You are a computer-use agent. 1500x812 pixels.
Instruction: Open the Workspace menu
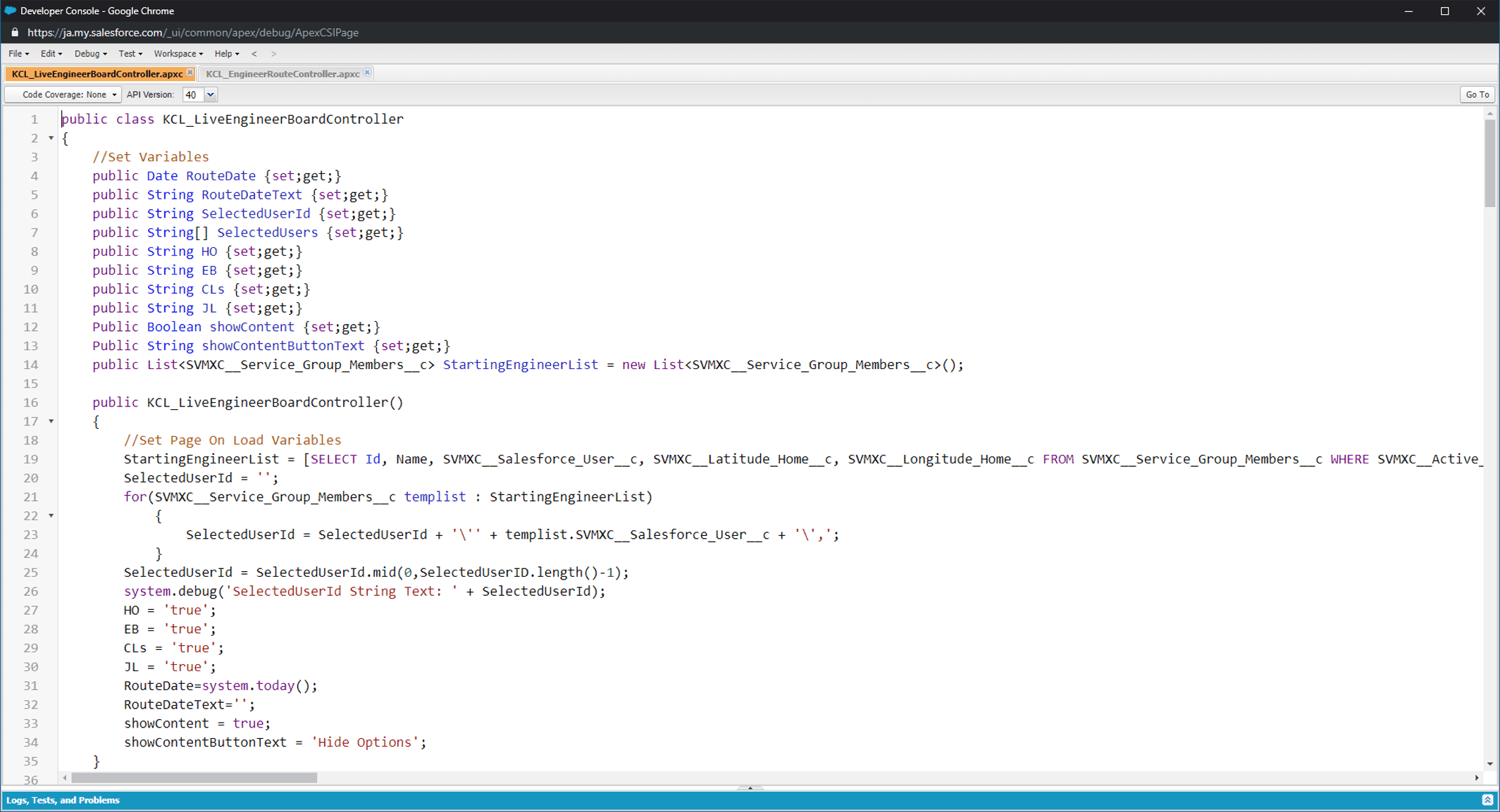click(x=178, y=54)
